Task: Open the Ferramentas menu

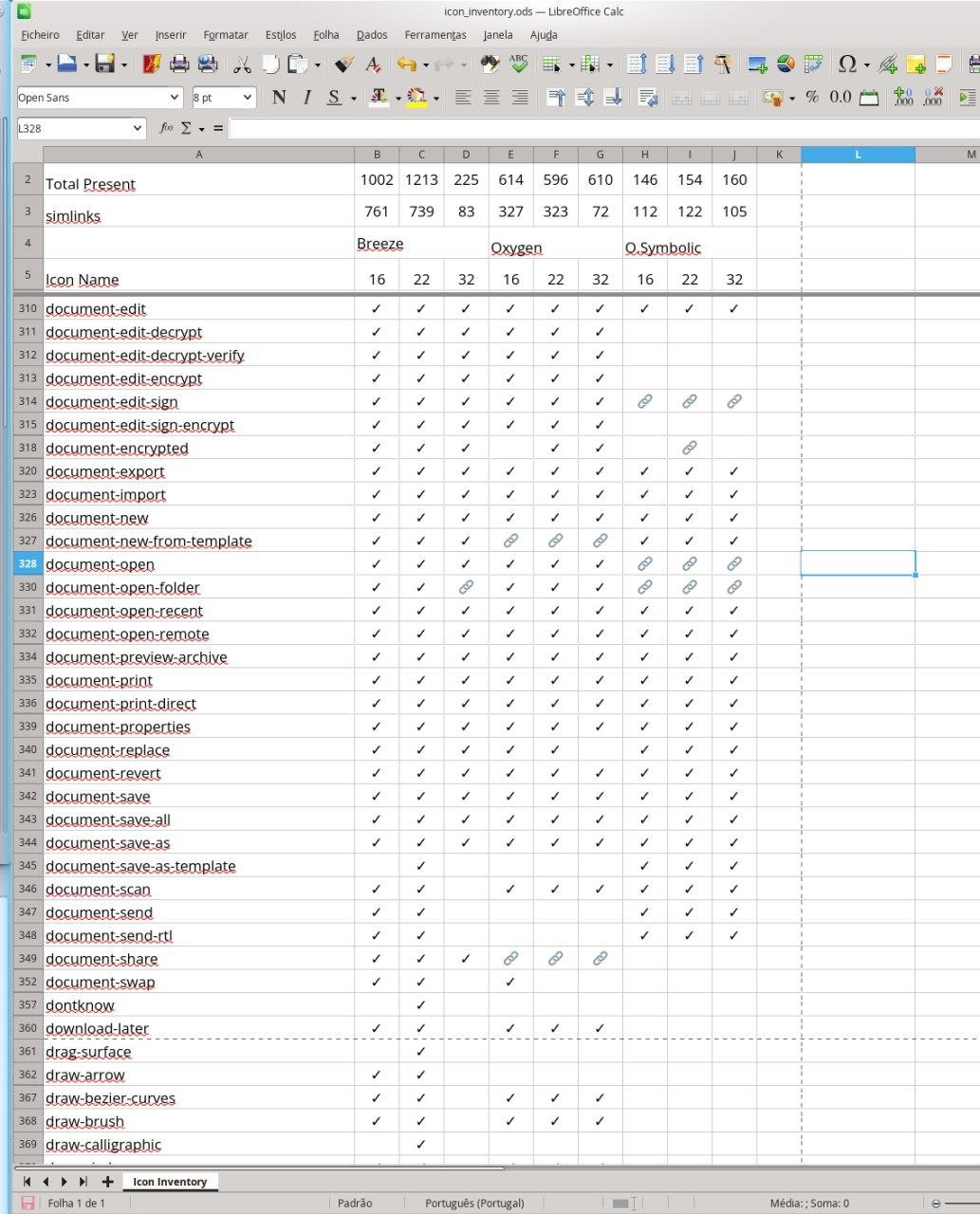Action: point(435,35)
